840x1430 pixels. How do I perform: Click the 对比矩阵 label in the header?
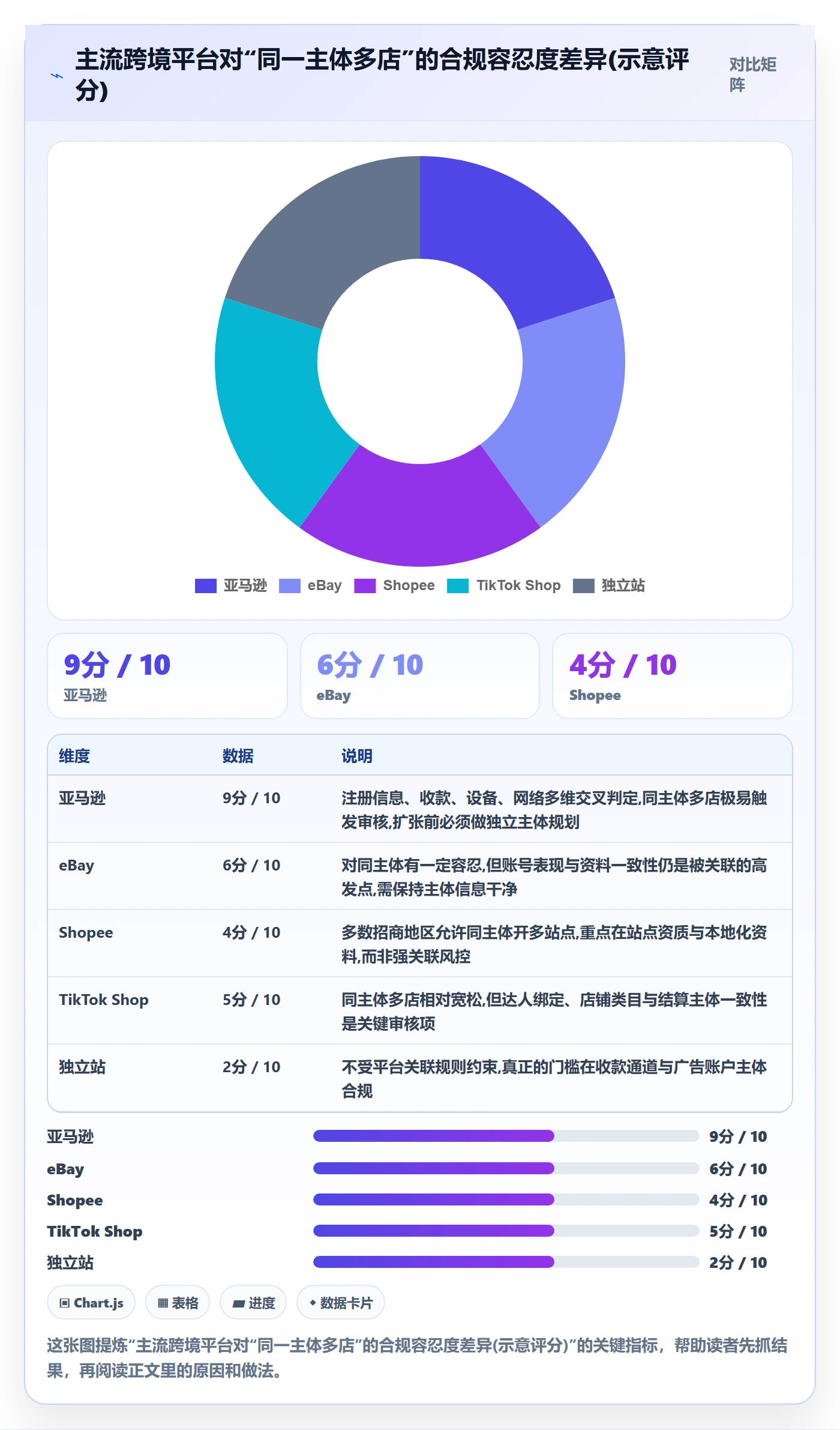pyautogui.click(x=753, y=74)
